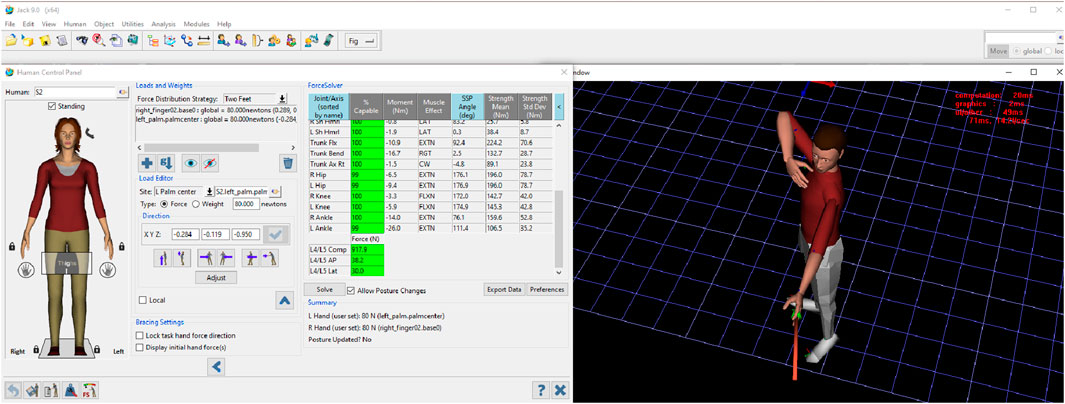Click the sort loads icon beside the plus
Screen dimensions: 1065x404
(166, 162)
